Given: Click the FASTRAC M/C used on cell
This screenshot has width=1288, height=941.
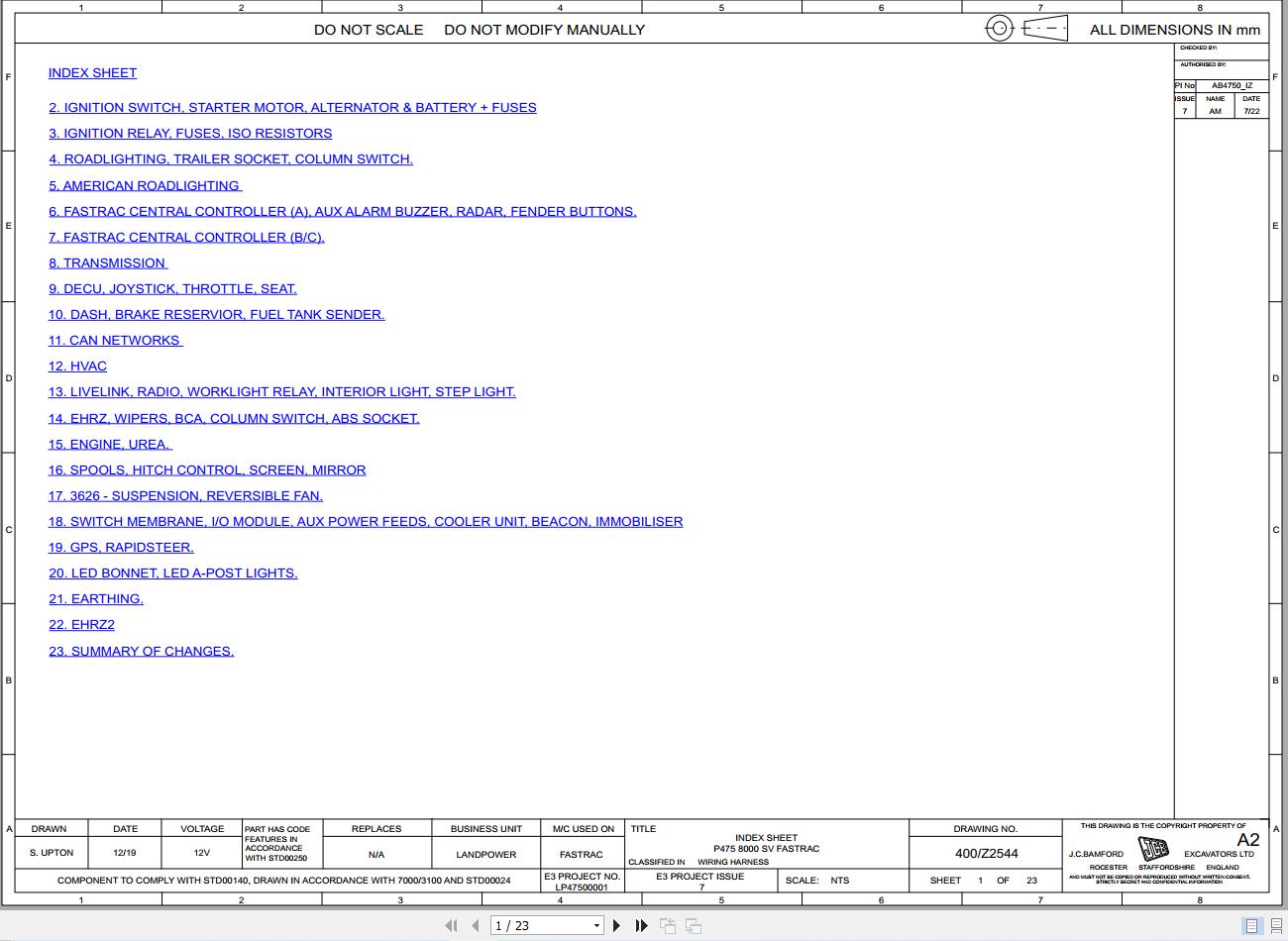Looking at the screenshot, I should click(581, 854).
